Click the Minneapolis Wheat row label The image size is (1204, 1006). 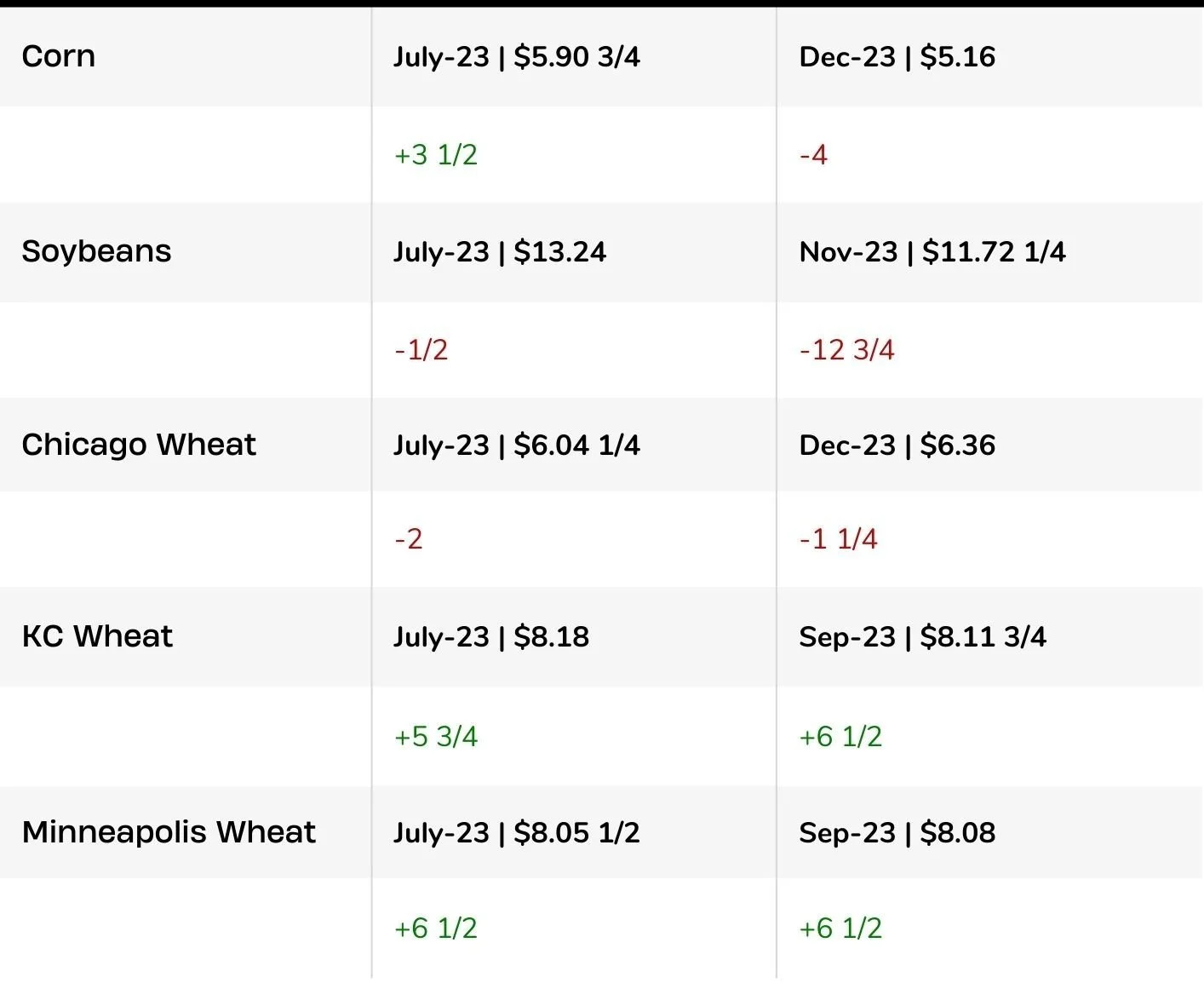tap(169, 832)
